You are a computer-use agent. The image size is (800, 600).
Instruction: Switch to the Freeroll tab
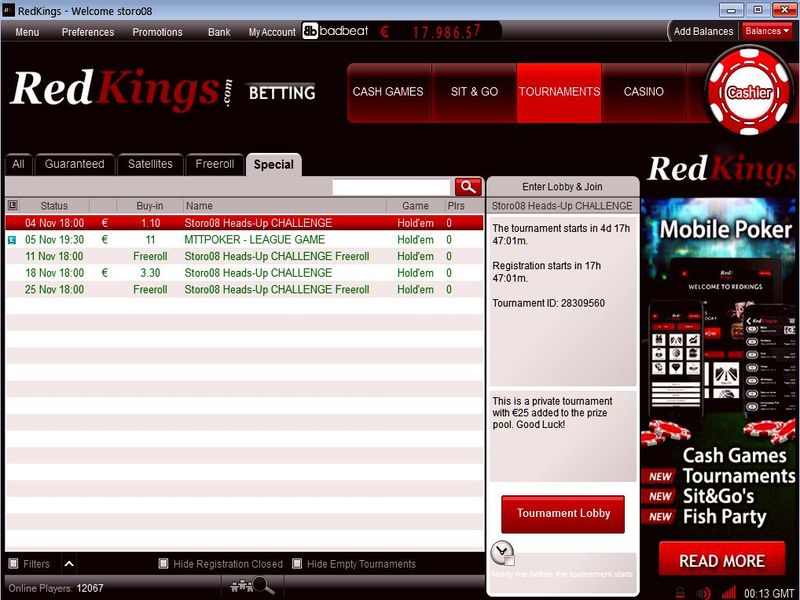[214, 164]
